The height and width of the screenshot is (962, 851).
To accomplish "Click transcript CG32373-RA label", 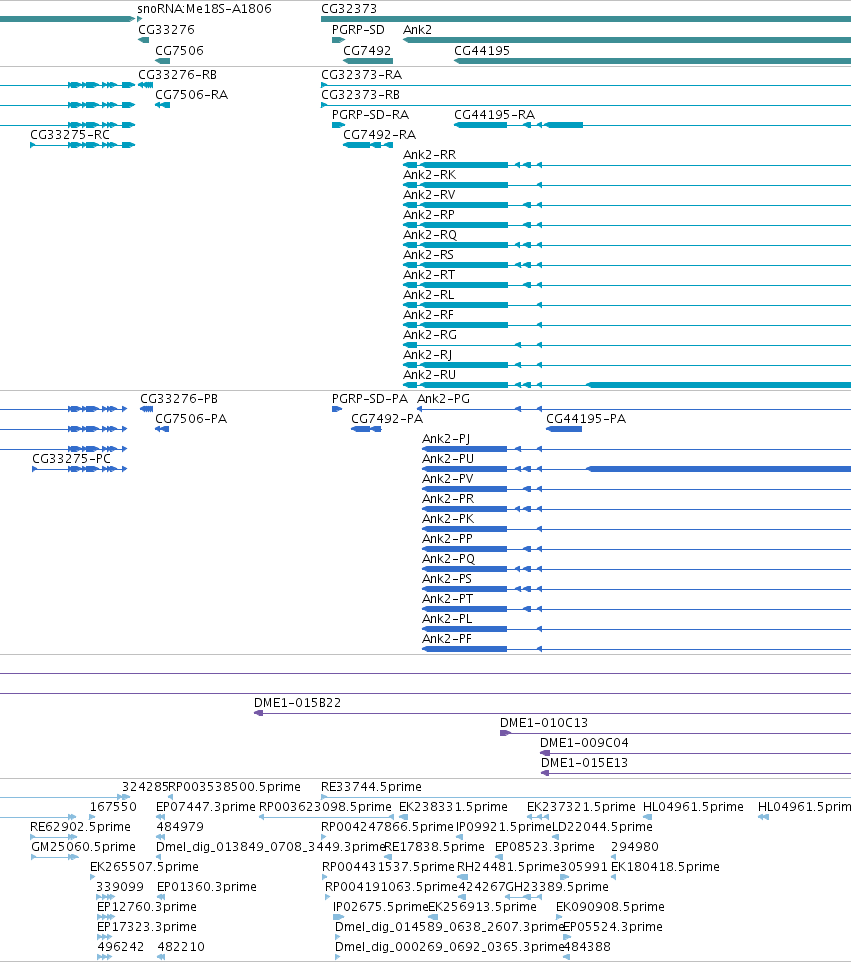I will click(x=361, y=75).
